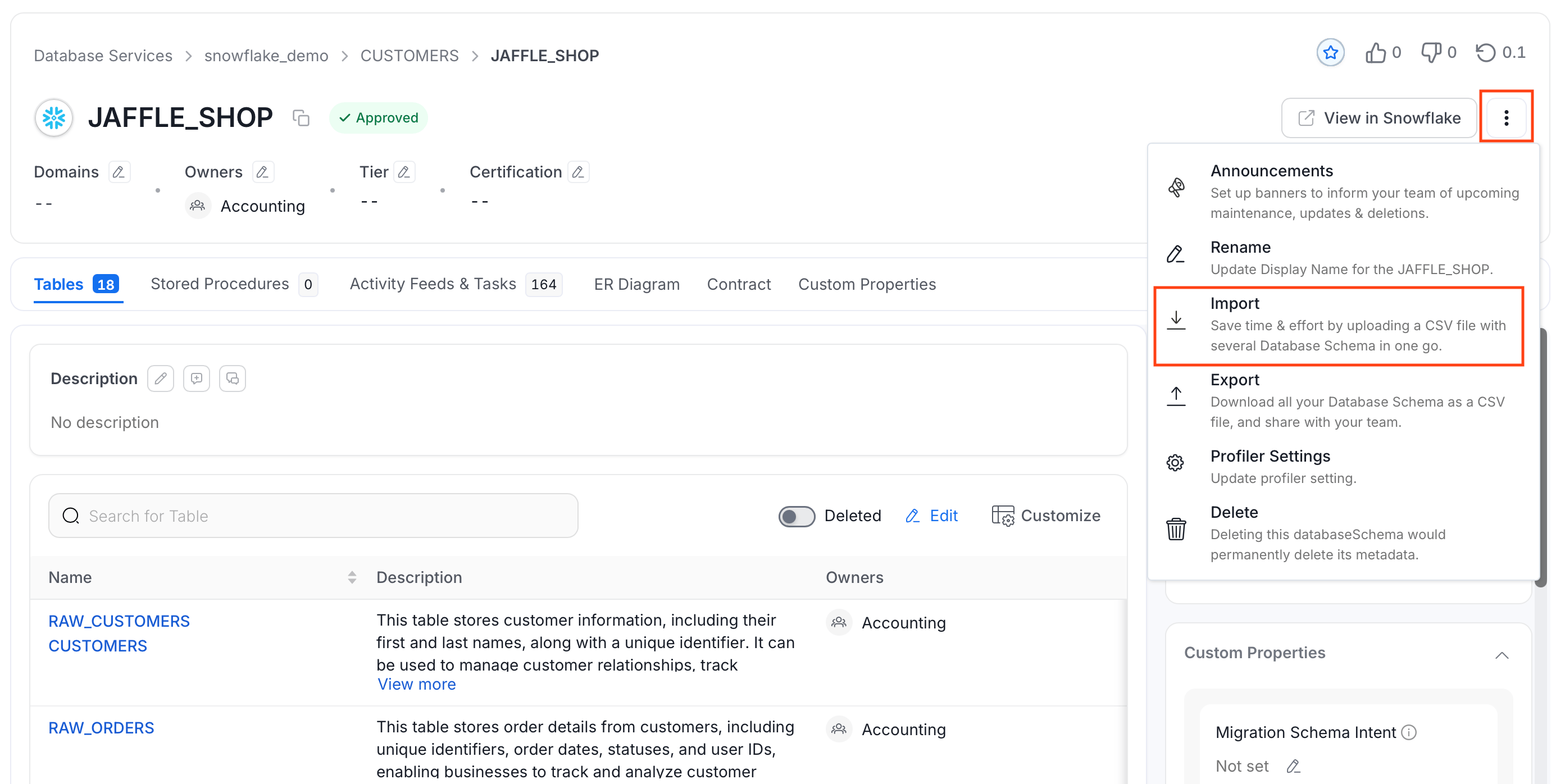This screenshot has width=1565, height=784.
Task: Go to Database Services breadcrumb
Action: 103,56
